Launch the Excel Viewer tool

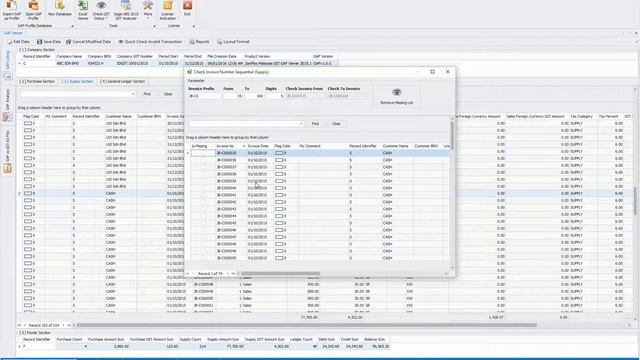point(83,10)
